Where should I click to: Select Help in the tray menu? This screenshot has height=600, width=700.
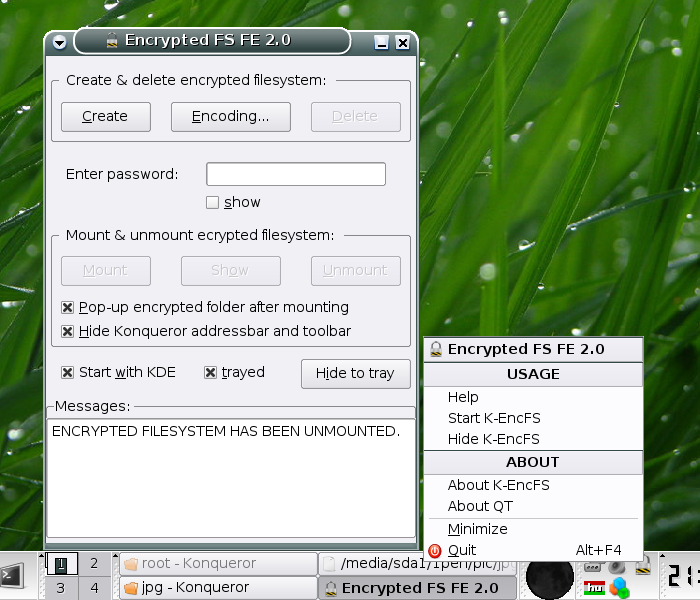tap(533, 397)
